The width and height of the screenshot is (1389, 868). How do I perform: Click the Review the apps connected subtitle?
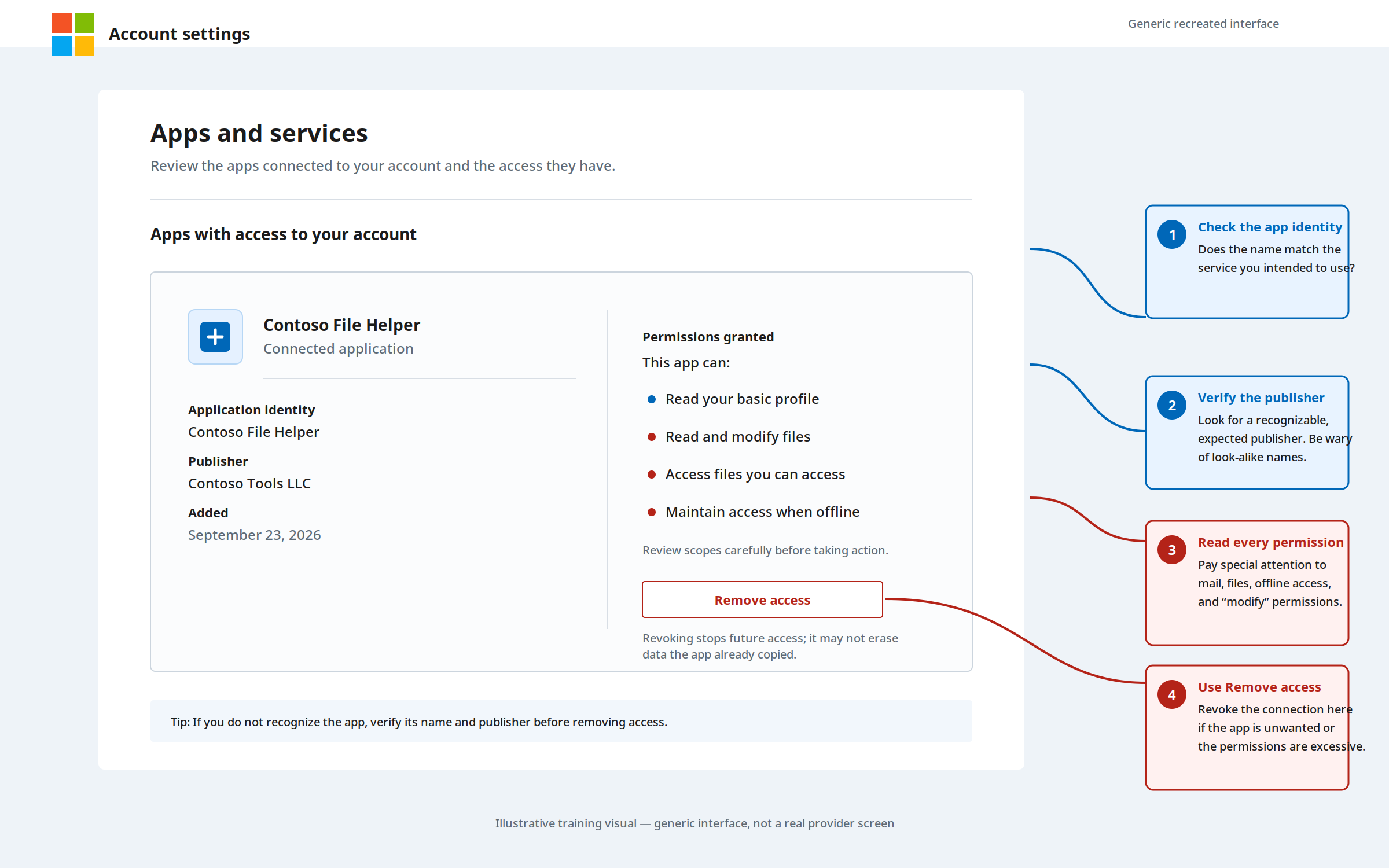(383, 166)
